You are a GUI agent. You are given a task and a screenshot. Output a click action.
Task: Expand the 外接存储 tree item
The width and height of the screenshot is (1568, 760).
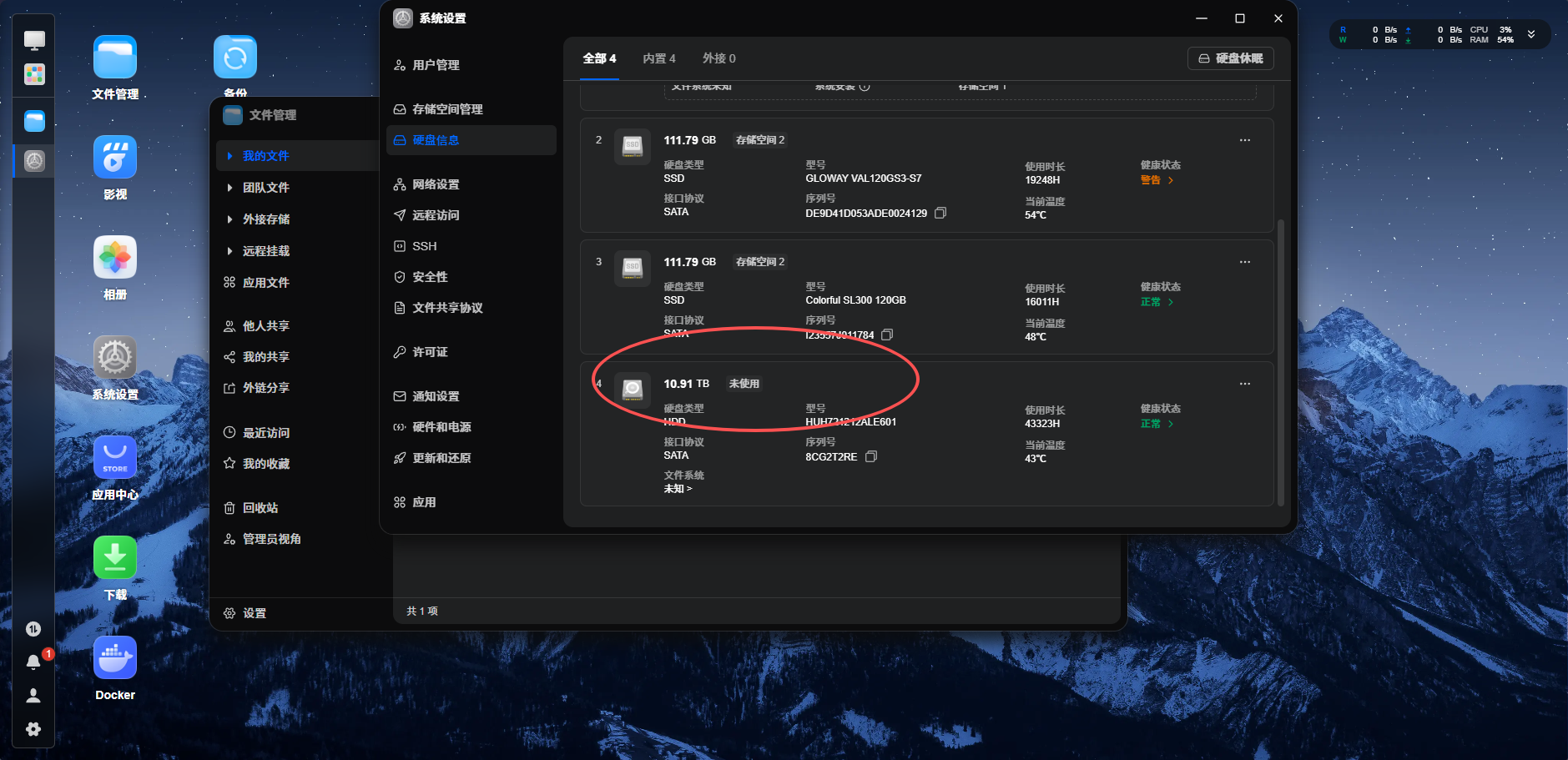coord(229,219)
